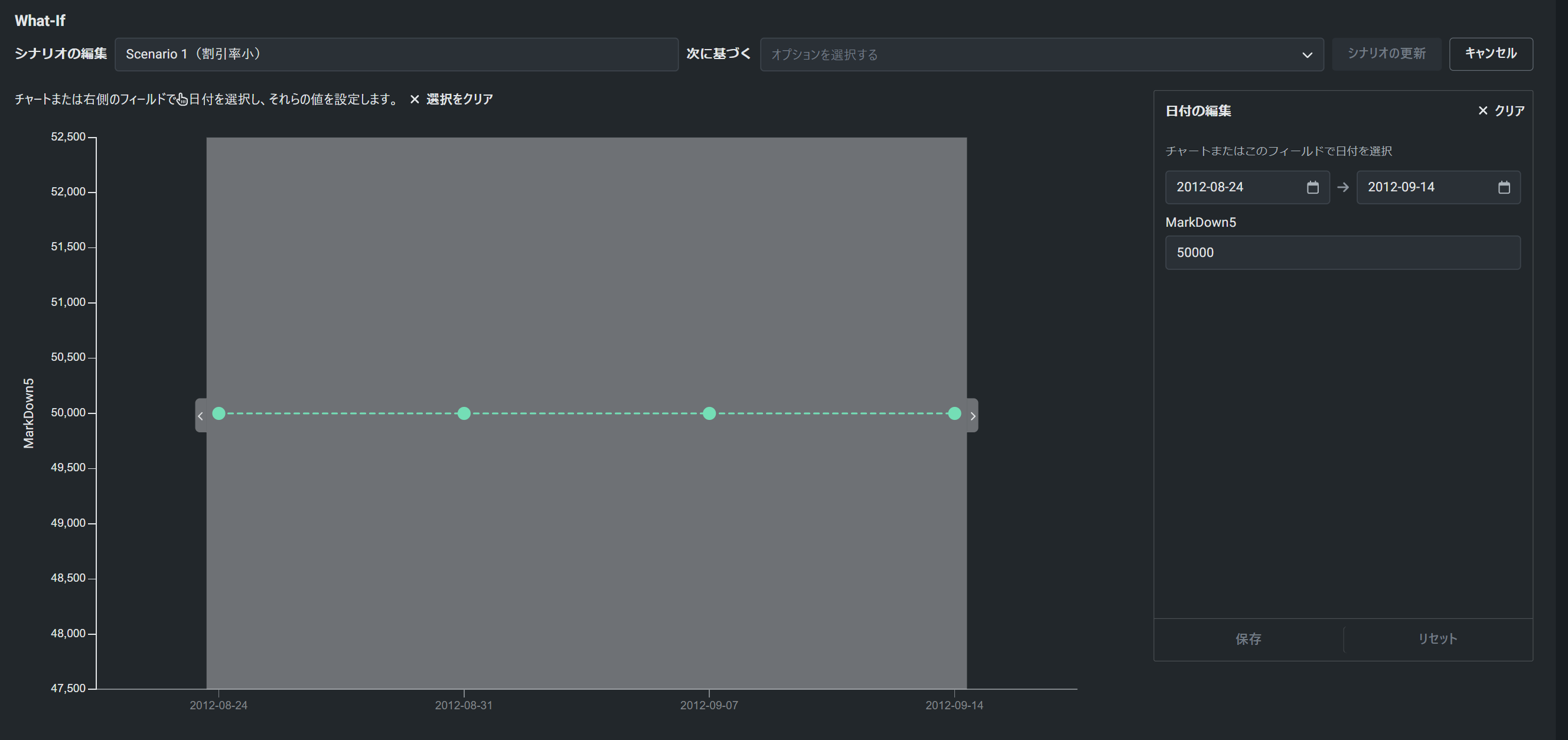Click the X icon beside 選択をクリア
1568x740 pixels.
coord(415,99)
